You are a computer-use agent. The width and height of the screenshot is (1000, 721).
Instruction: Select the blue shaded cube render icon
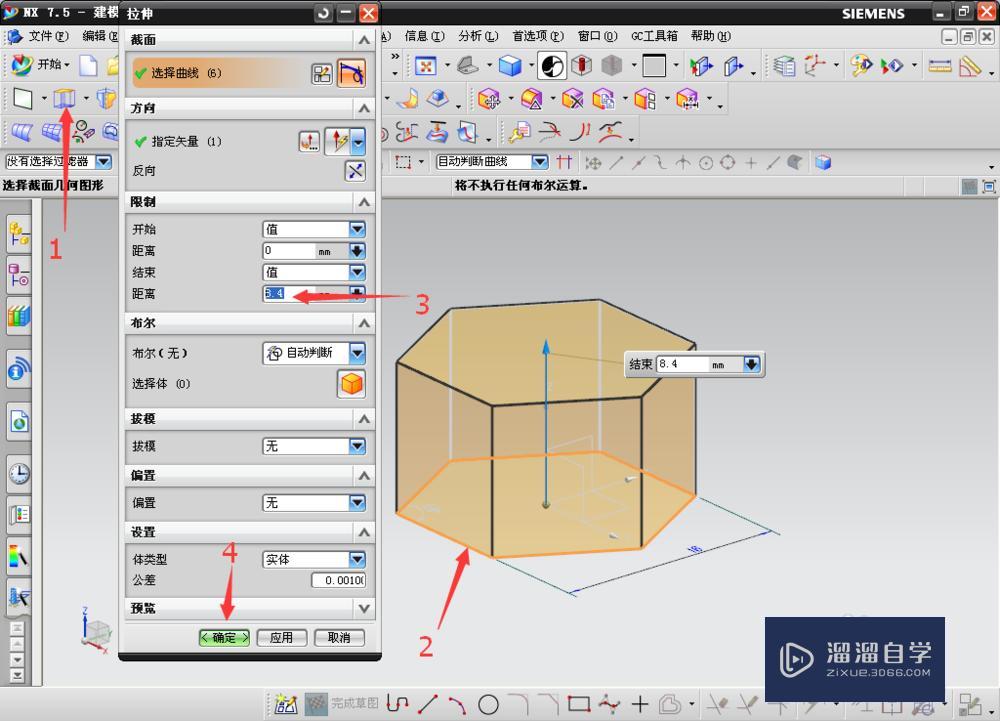coord(510,65)
